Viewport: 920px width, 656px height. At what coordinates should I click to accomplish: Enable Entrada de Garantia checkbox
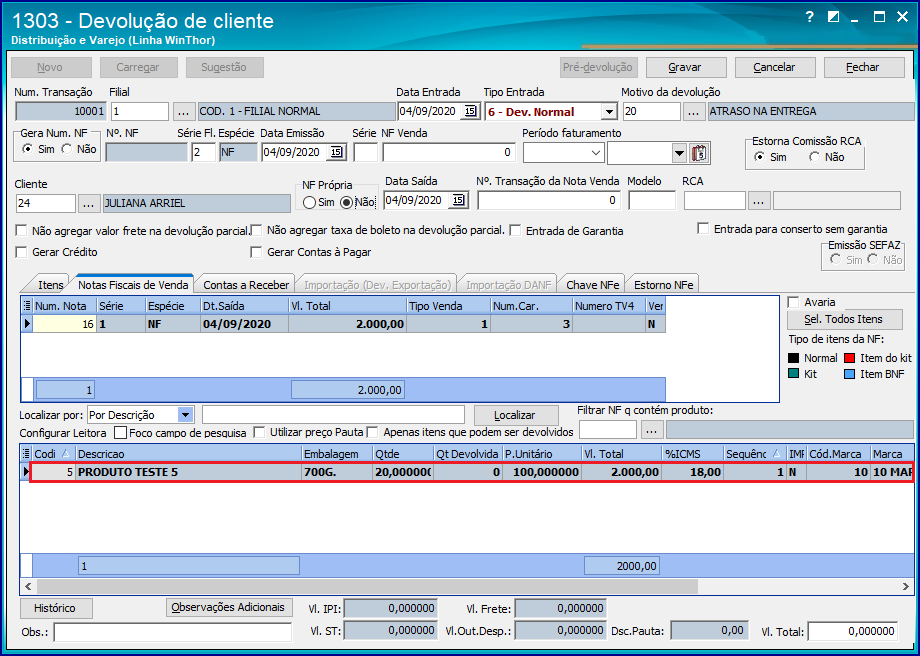pyautogui.click(x=515, y=231)
